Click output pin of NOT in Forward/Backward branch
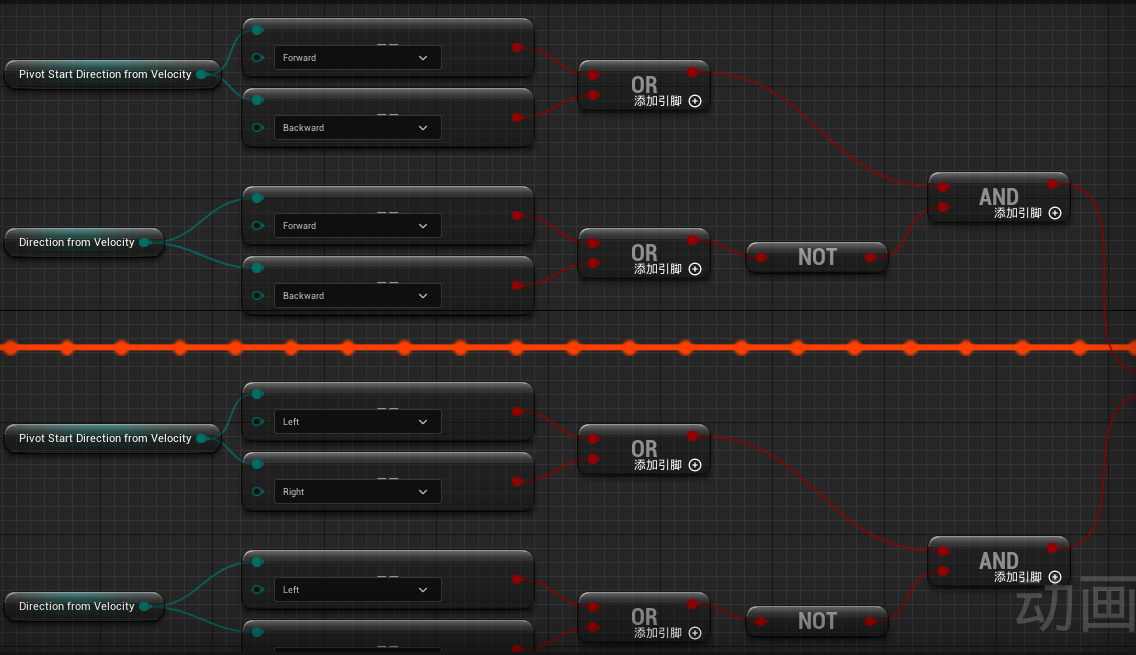Screen dimensions: 1136x655 [871, 257]
